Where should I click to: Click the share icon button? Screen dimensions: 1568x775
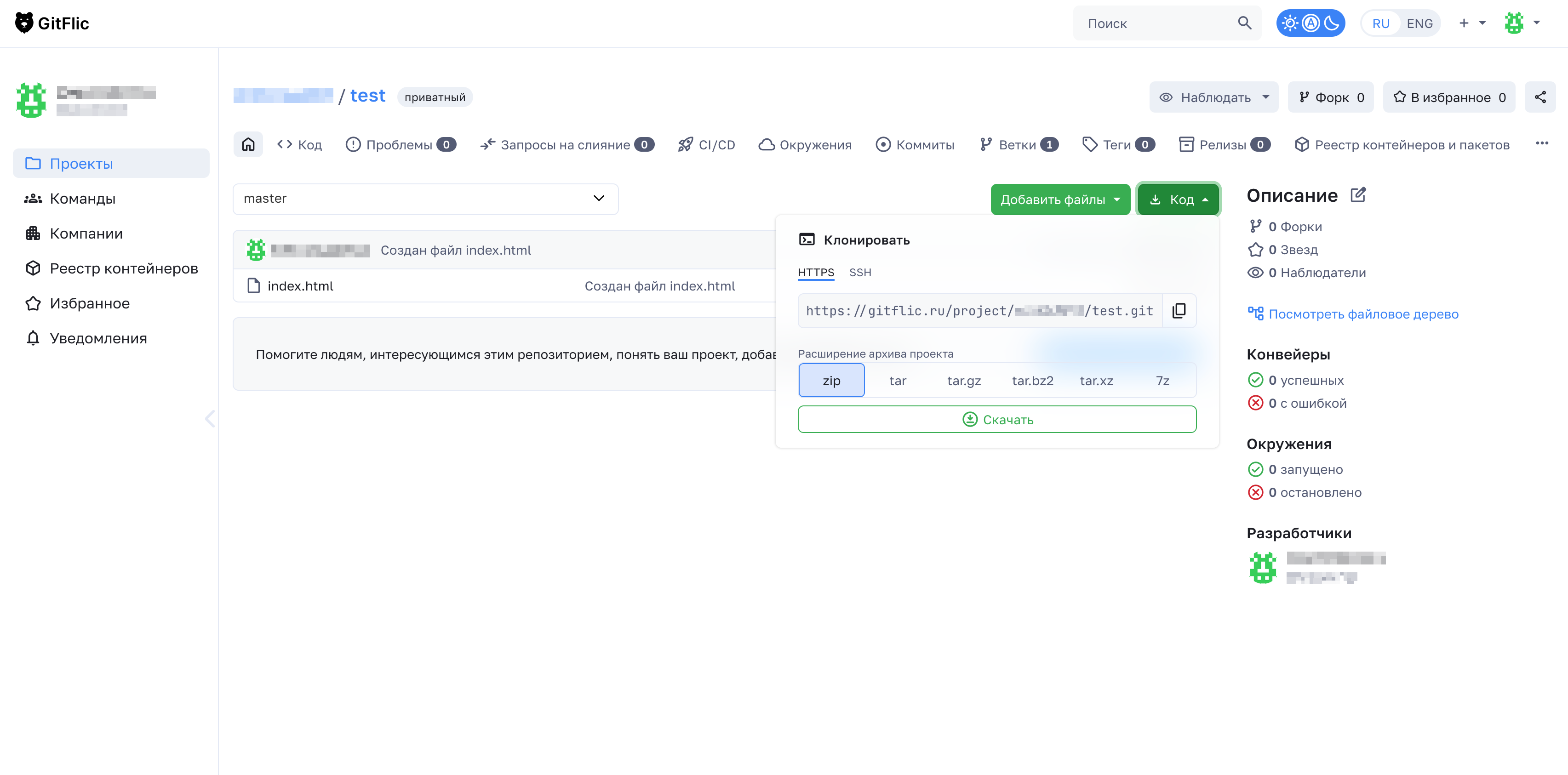tap(1540, 97)
